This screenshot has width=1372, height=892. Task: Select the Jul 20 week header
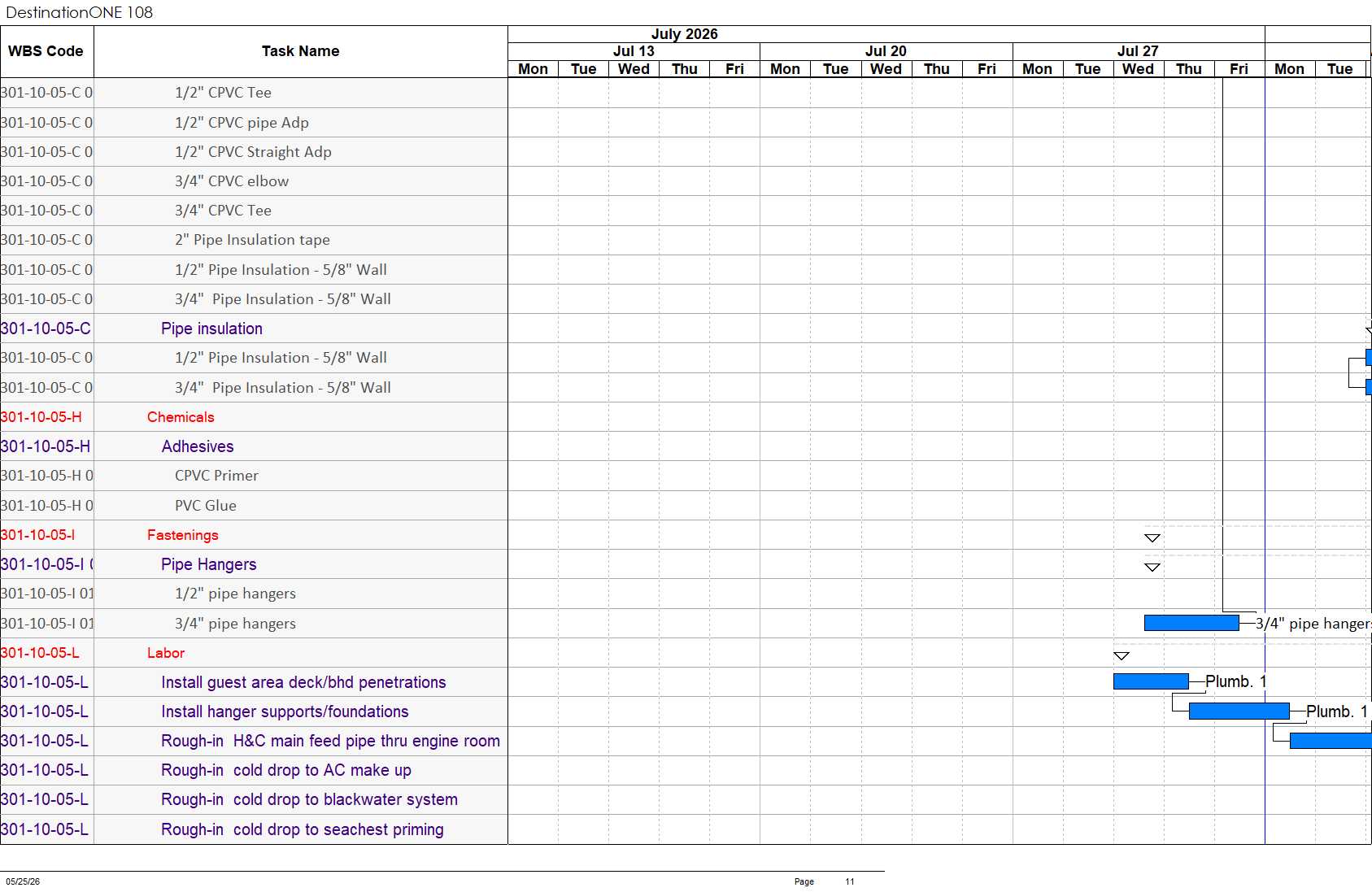(886, 51)
